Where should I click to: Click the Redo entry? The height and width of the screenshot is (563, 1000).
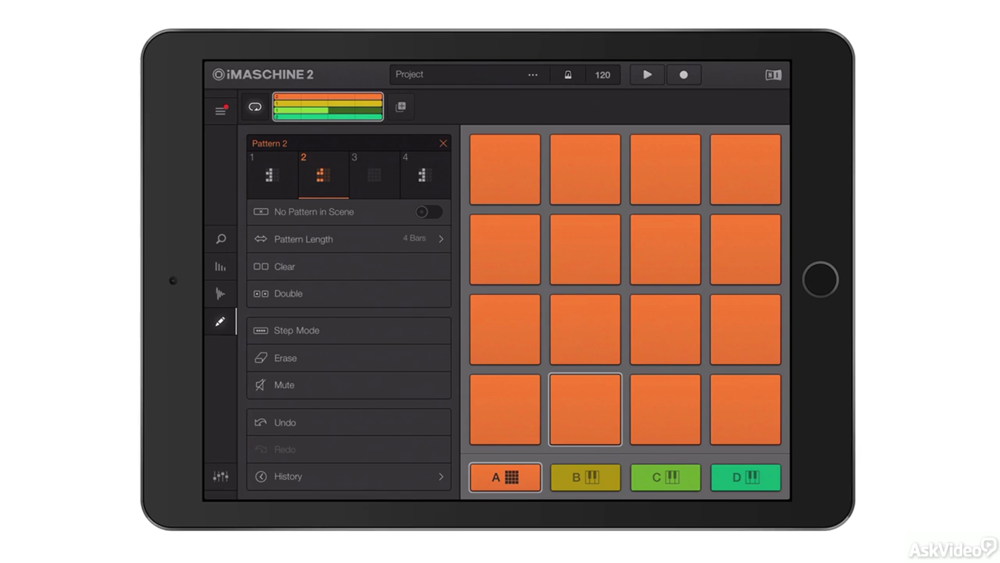coord(349,450)
